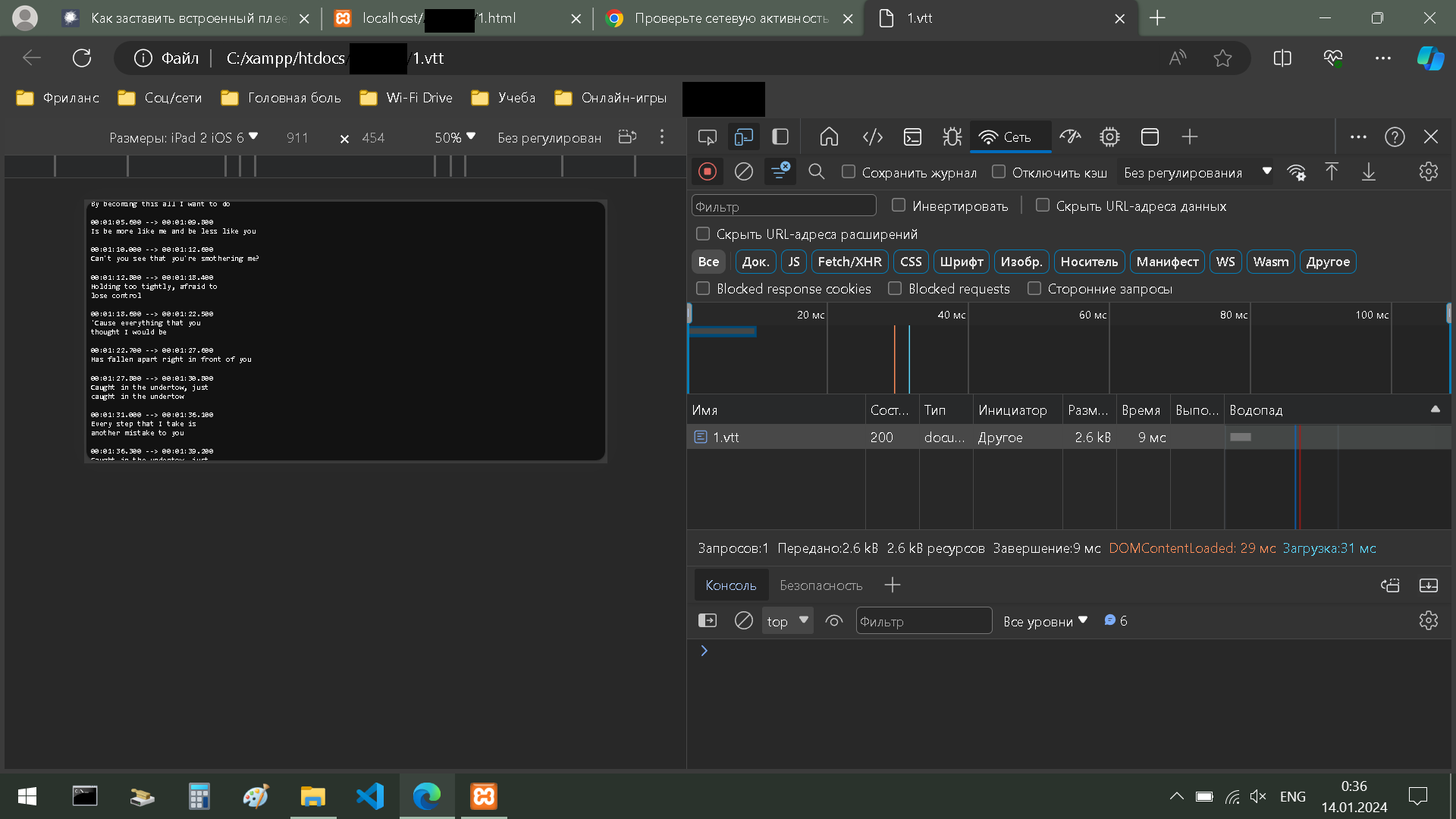Screen dimensions: 1456x819
Task: Open Visual Studio Code from taskbar
Action: [370, 796]
